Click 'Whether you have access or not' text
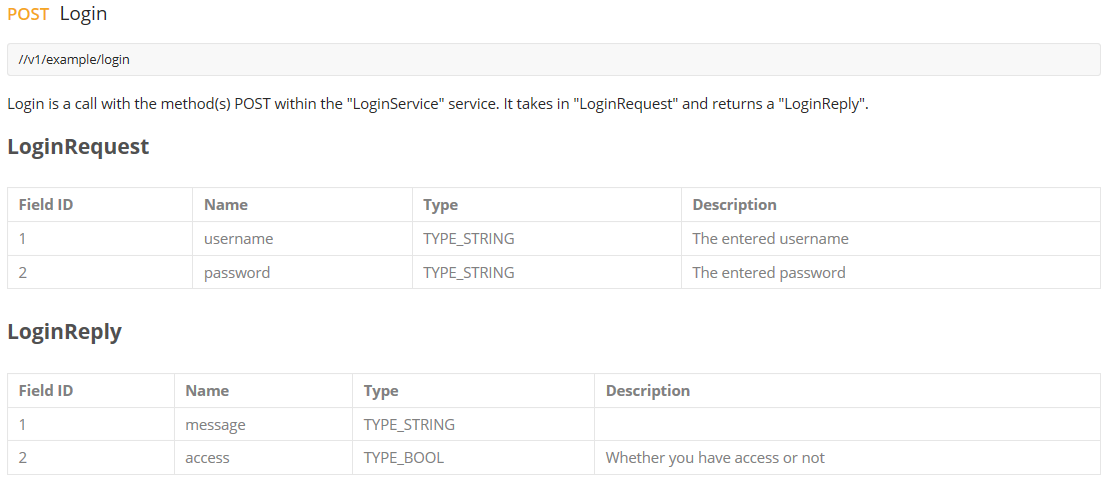Image resolution: width=1108 pixels, height=485 pixels. 715,457
